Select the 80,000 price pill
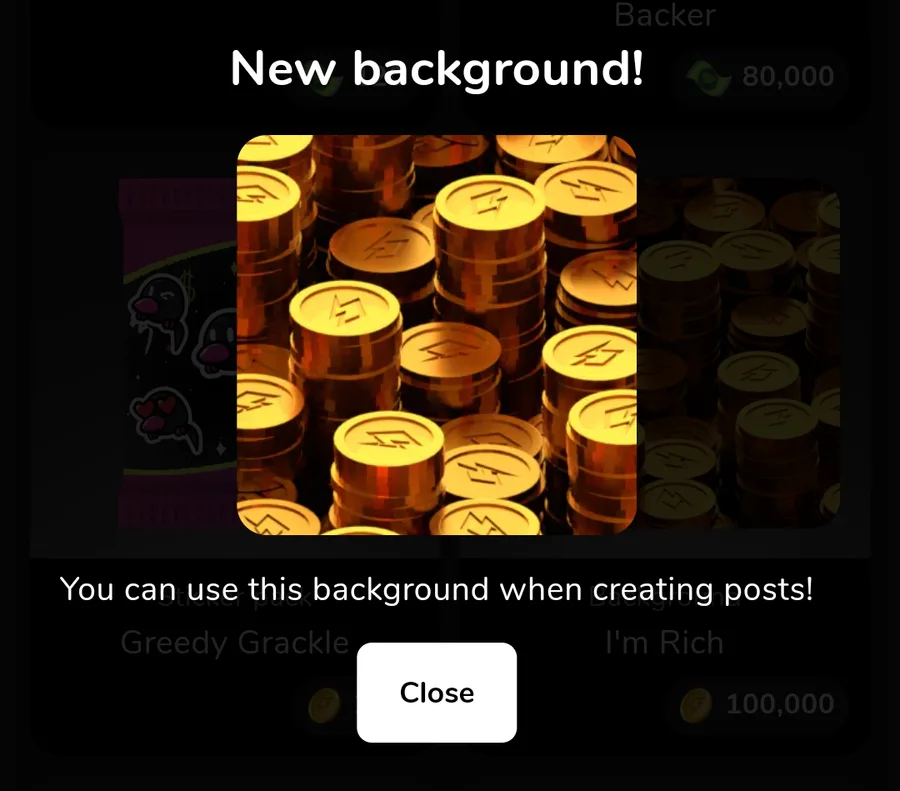The image size is (900, 791). [x=761, y=77]
